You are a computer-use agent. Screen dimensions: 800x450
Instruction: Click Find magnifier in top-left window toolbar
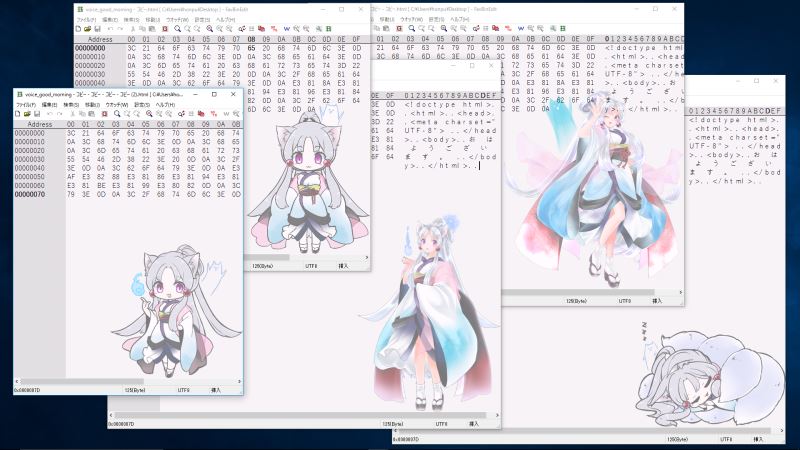point(177,29)
